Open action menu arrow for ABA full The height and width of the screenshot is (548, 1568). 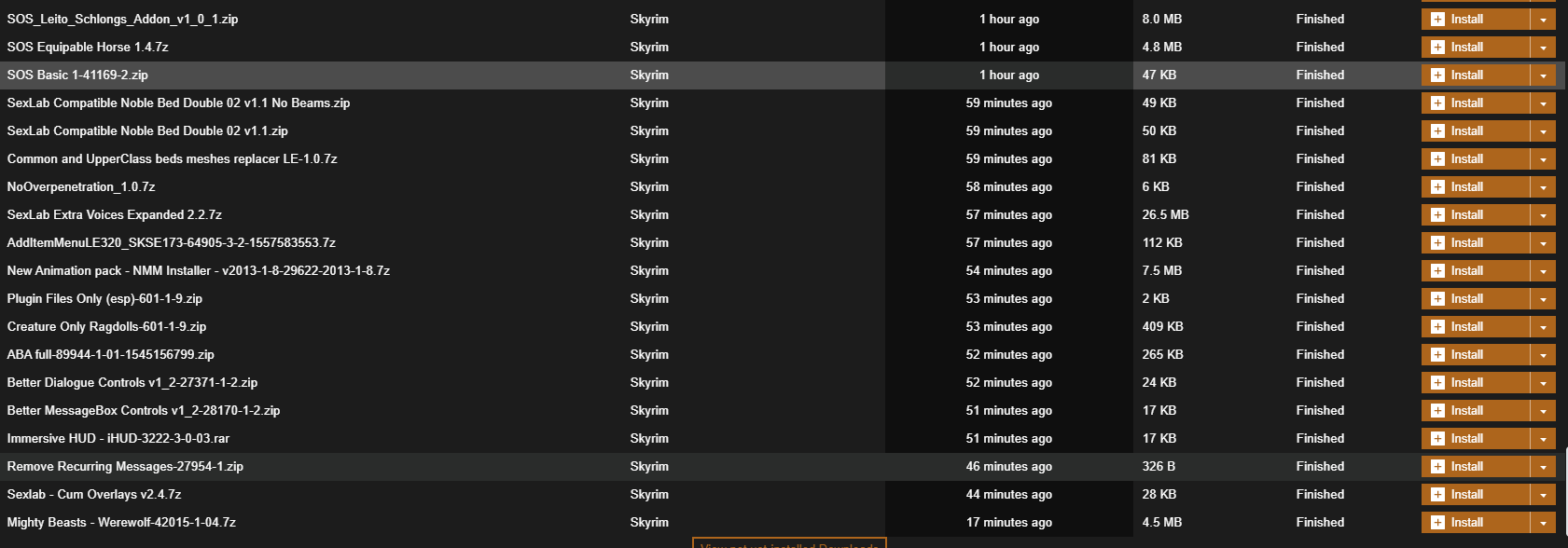tap(1543, 354)
